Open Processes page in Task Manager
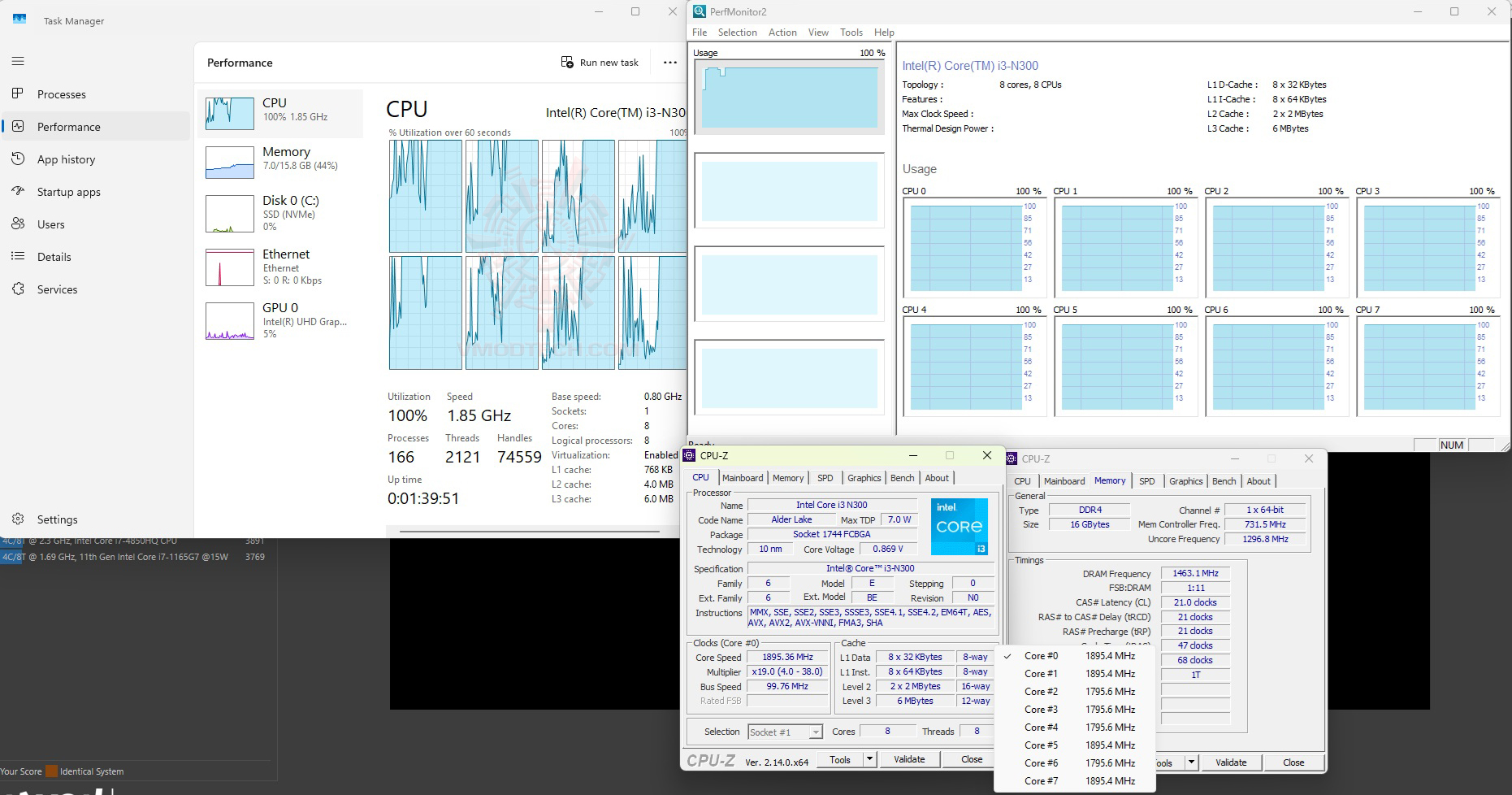 pos(96,94)
